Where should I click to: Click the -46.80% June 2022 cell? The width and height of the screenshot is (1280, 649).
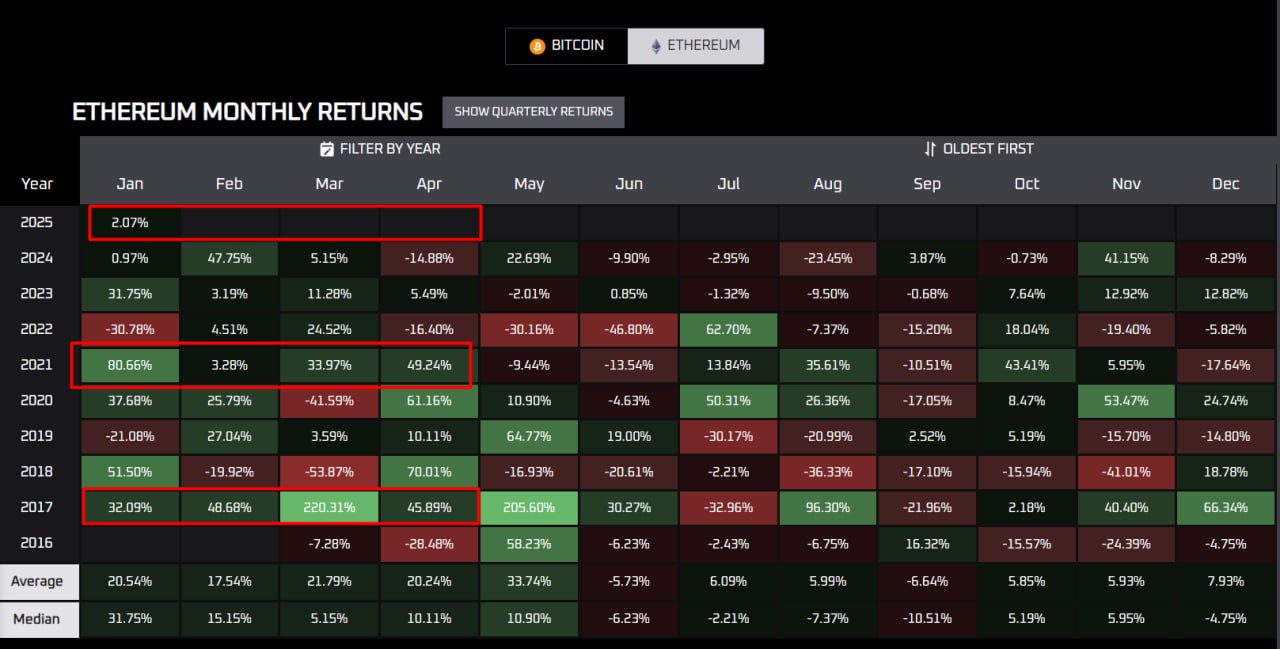[629, 329]
